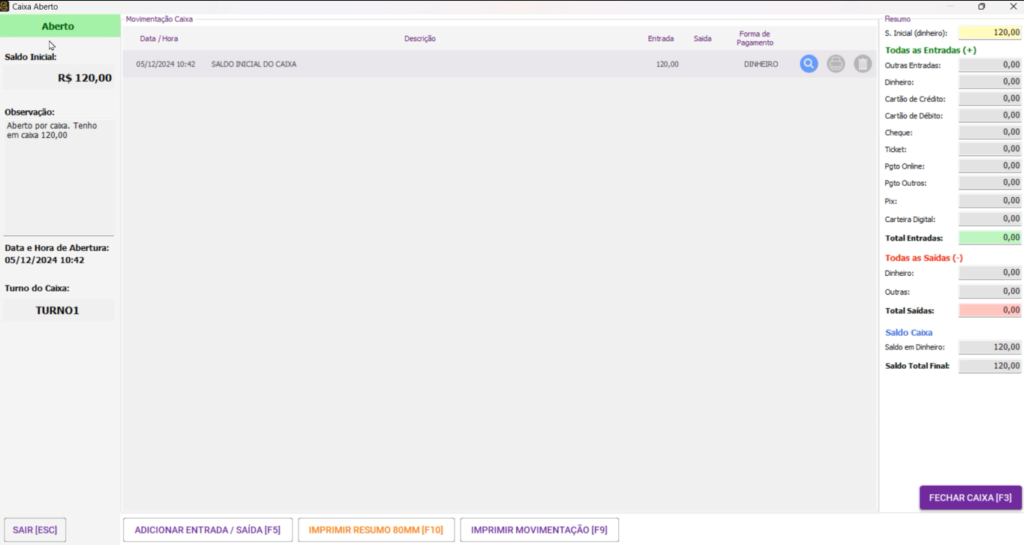1024x545 pixels.
Task: Click the blue magnifier icon on the cash row
Action: (809, 64)
